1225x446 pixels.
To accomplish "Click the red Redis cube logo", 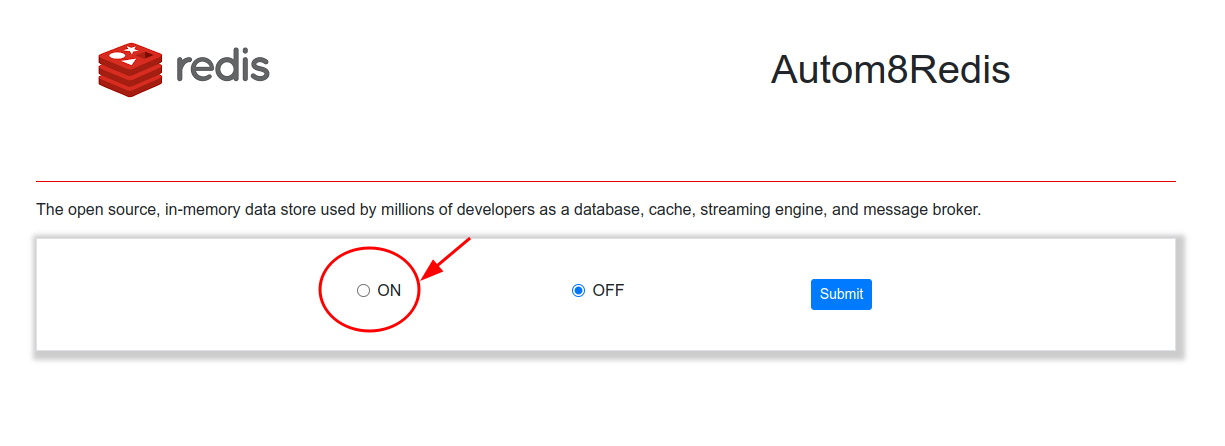I will 130,70.
